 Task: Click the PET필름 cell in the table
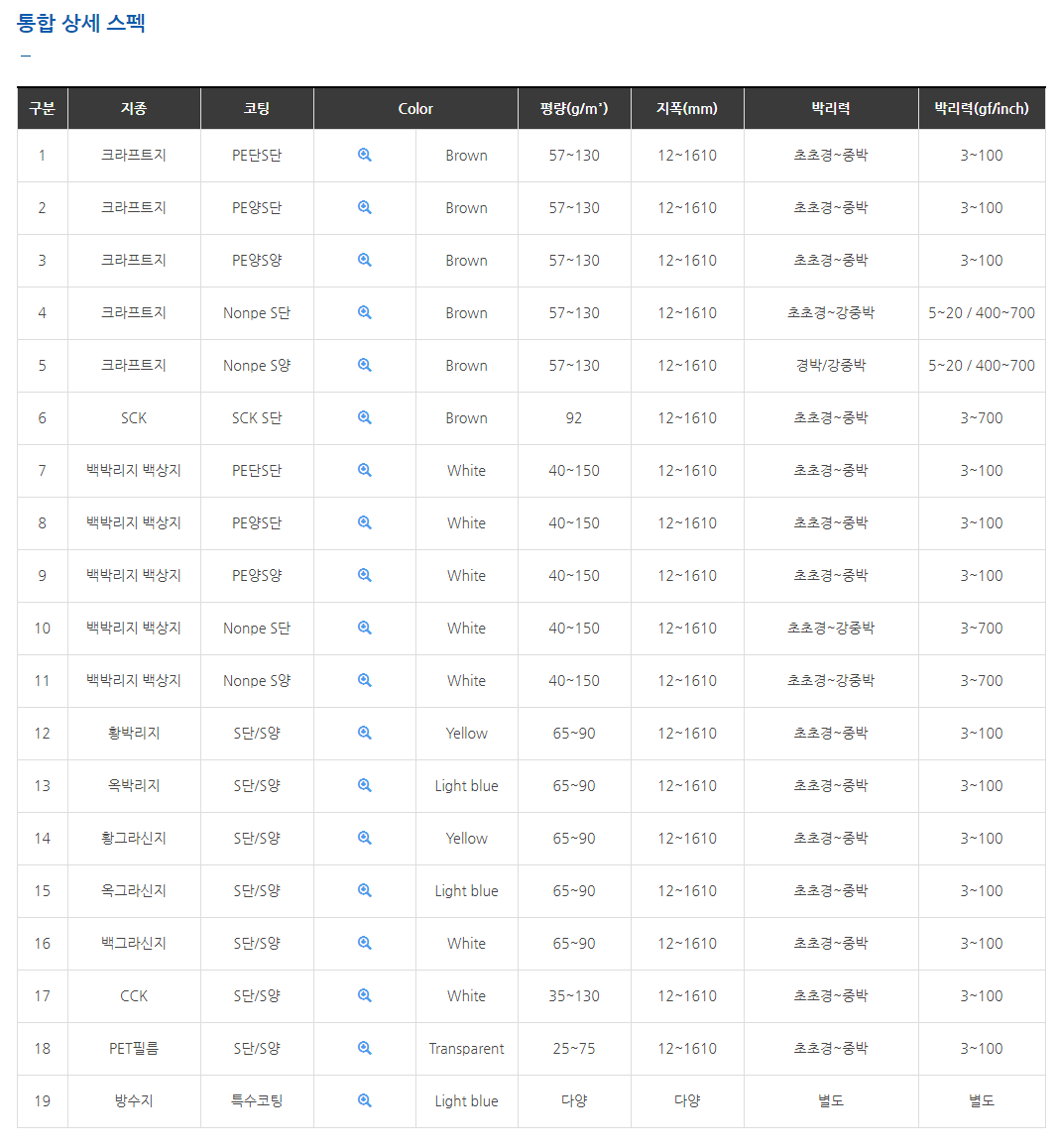(134, 1048)
